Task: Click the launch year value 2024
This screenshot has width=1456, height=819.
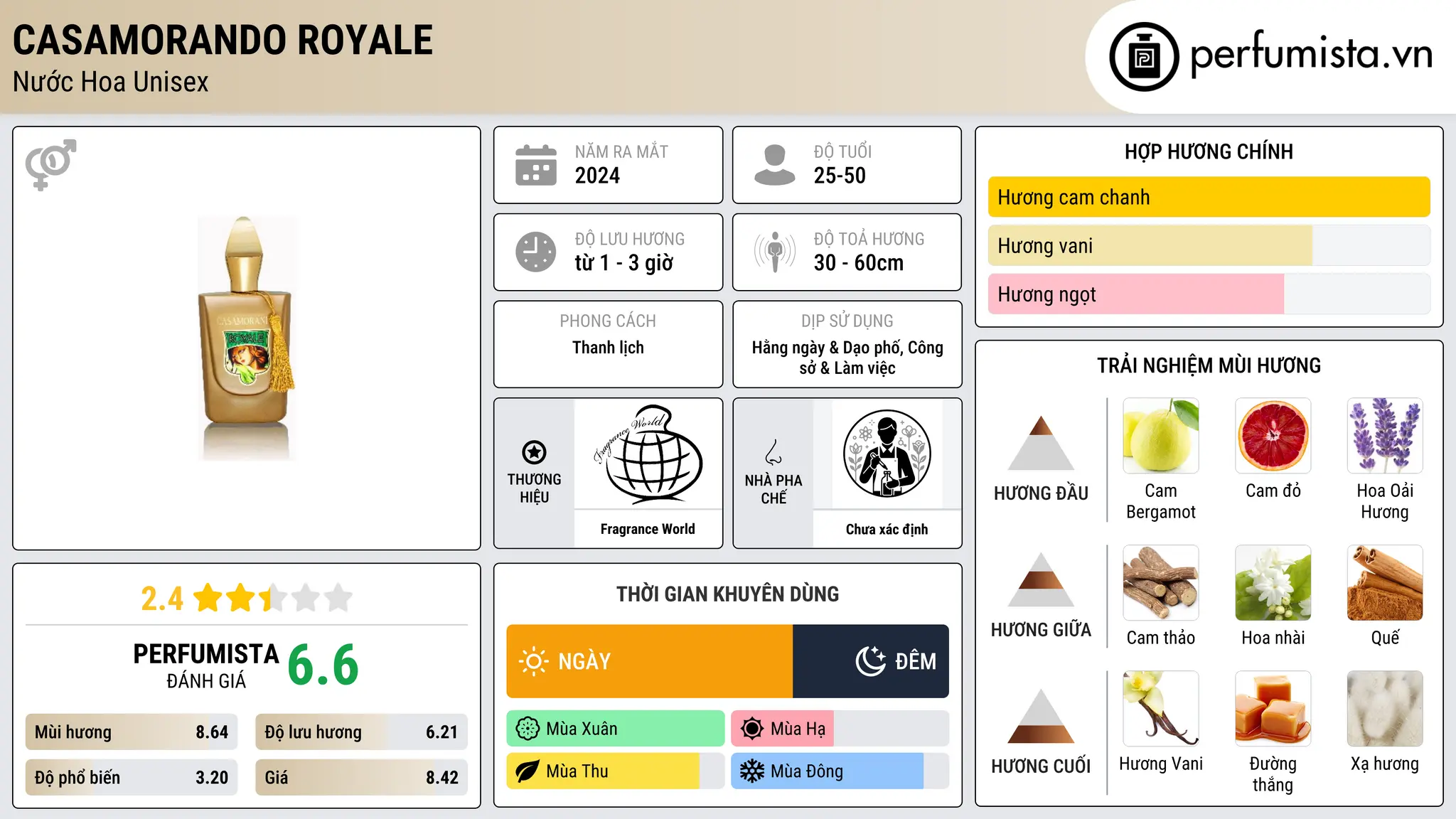Action: [597, 176]
